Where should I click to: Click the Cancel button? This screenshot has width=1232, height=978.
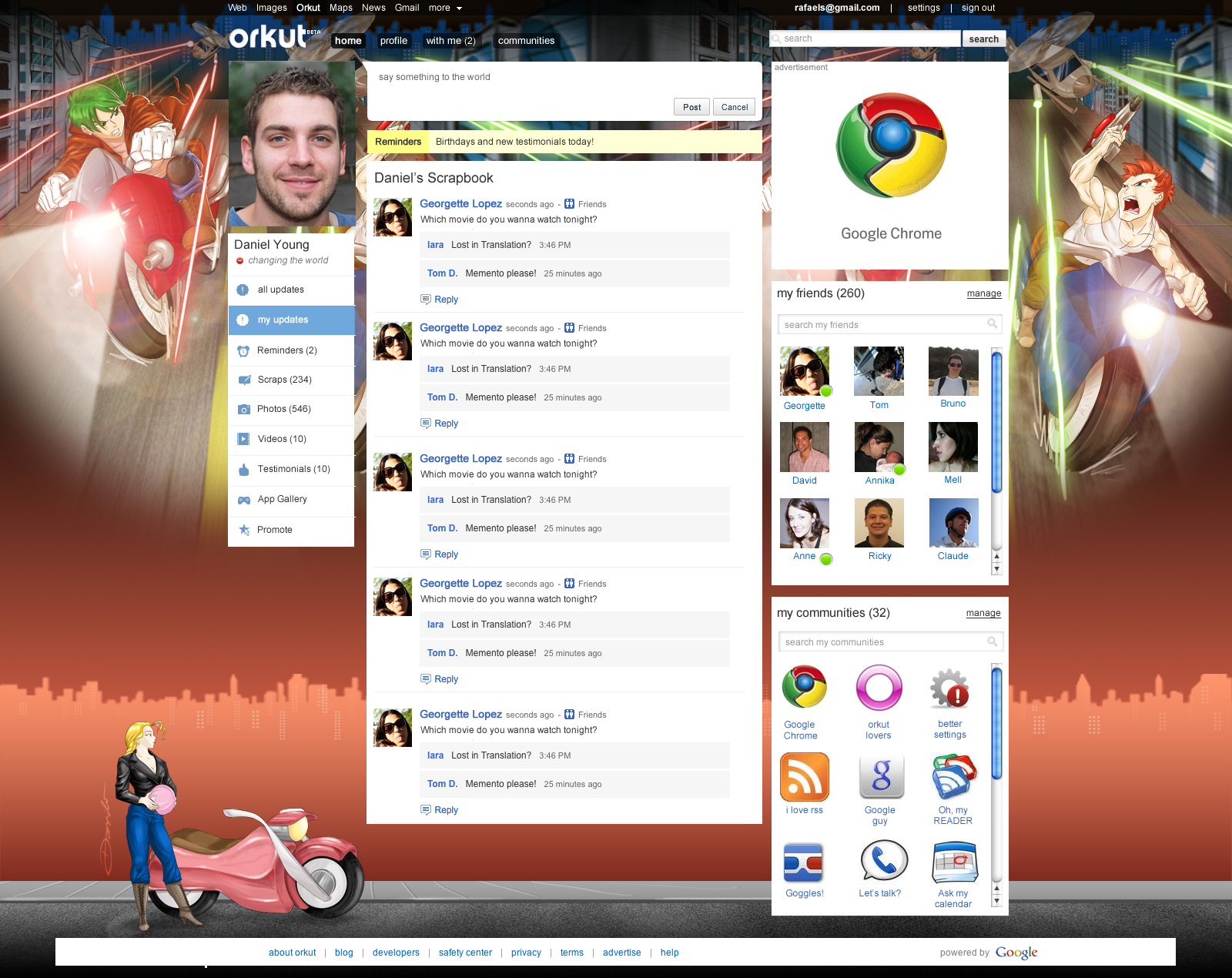(x=734, y=107)
